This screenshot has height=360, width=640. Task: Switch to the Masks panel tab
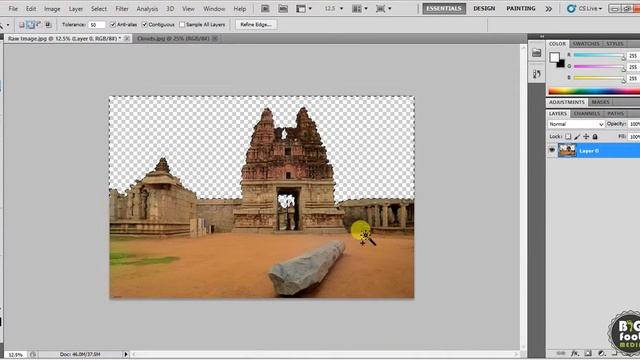[600, 102]
